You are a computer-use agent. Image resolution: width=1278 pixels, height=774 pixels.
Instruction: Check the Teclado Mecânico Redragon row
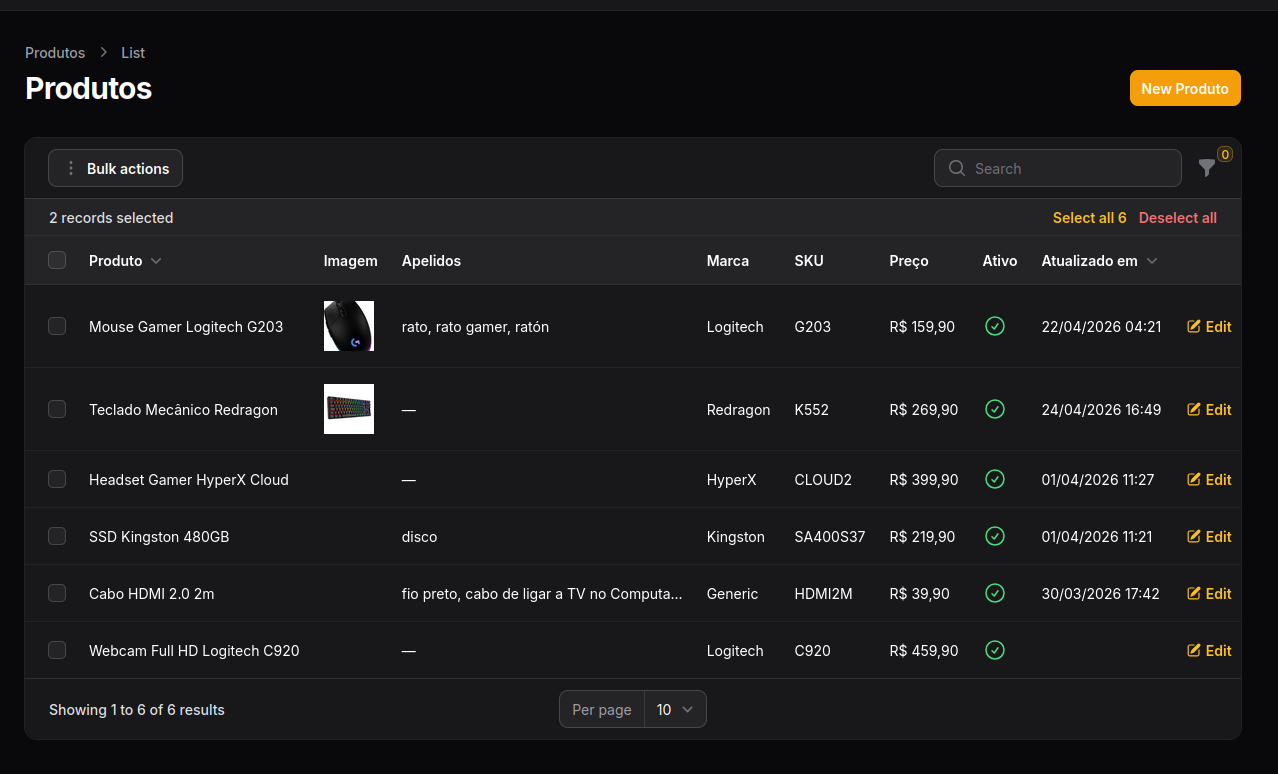tap(57, 409)
